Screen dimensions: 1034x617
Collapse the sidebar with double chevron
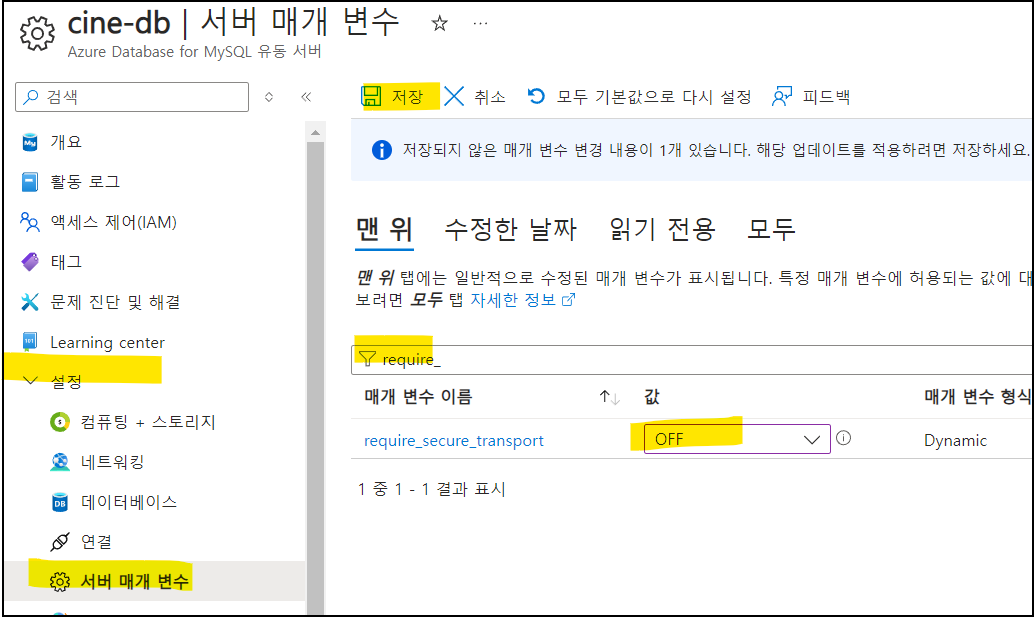point(306,97)
